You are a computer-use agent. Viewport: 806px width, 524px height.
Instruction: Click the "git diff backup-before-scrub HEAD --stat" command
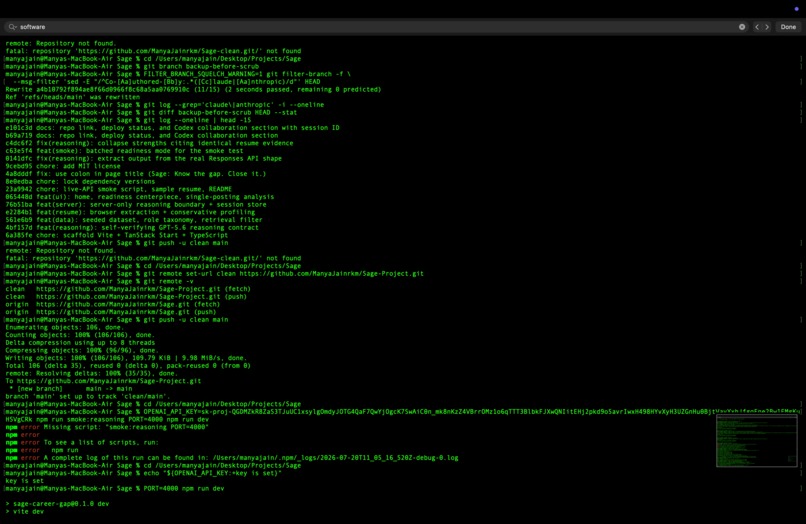151,113
